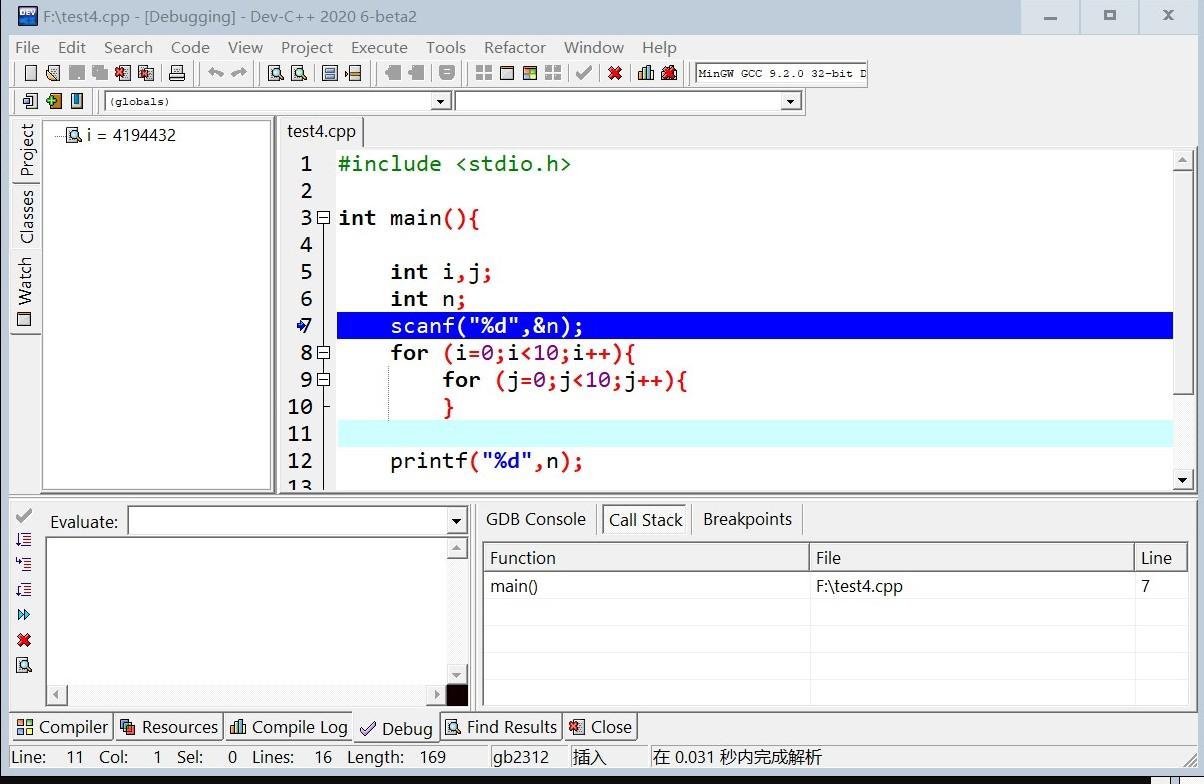The width and height of the screenshot is (1204, 784).
Task: Stop debugging with red X in debug panel
Action: tap(24, 640)
